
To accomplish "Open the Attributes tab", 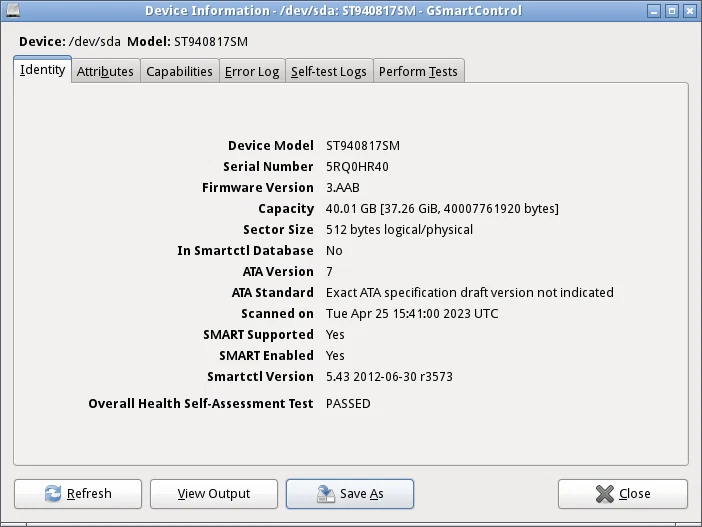I will 105,72.
